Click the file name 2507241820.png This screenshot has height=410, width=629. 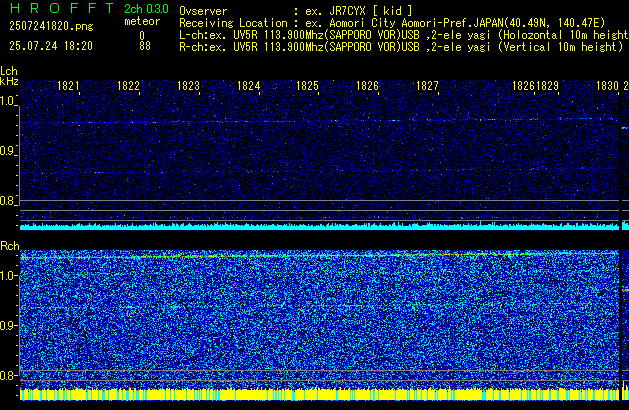point(51,26)
